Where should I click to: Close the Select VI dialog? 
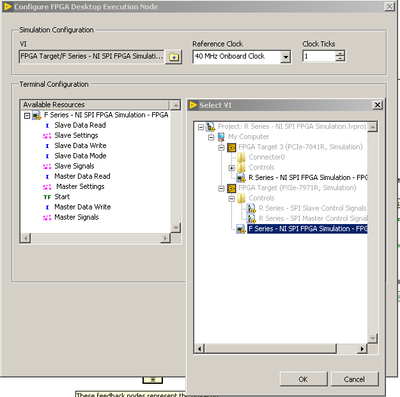[x=377, y=105]
